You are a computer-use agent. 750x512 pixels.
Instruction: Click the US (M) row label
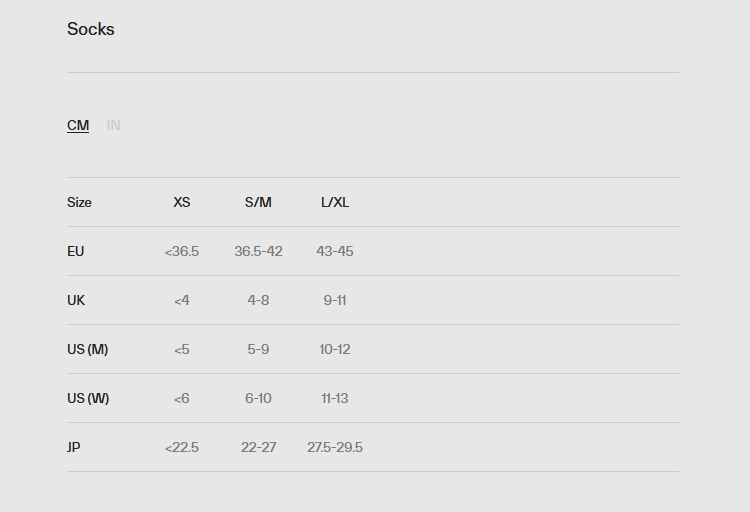(x=88, y=349)
